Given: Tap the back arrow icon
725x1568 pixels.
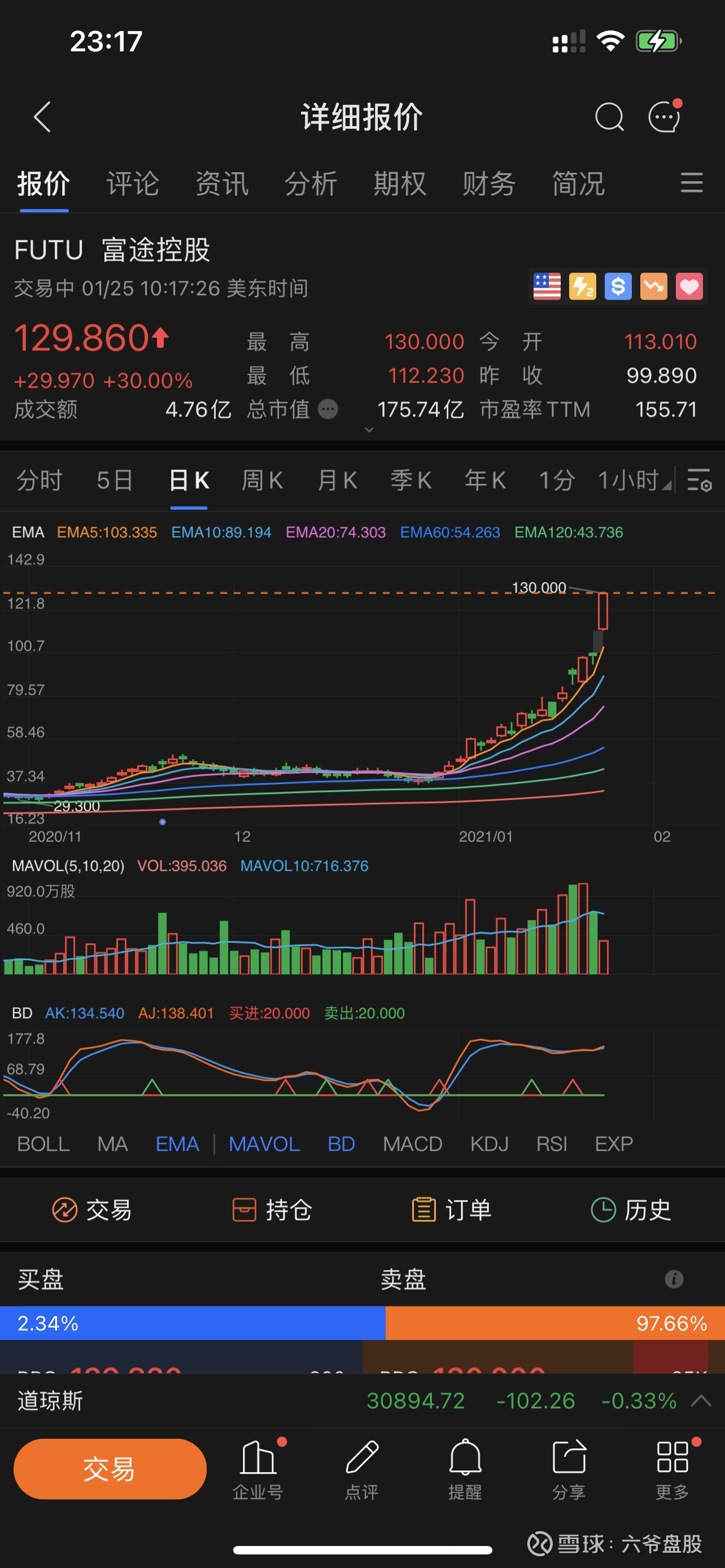Looking at the screenshot, I should coord(42,117).
